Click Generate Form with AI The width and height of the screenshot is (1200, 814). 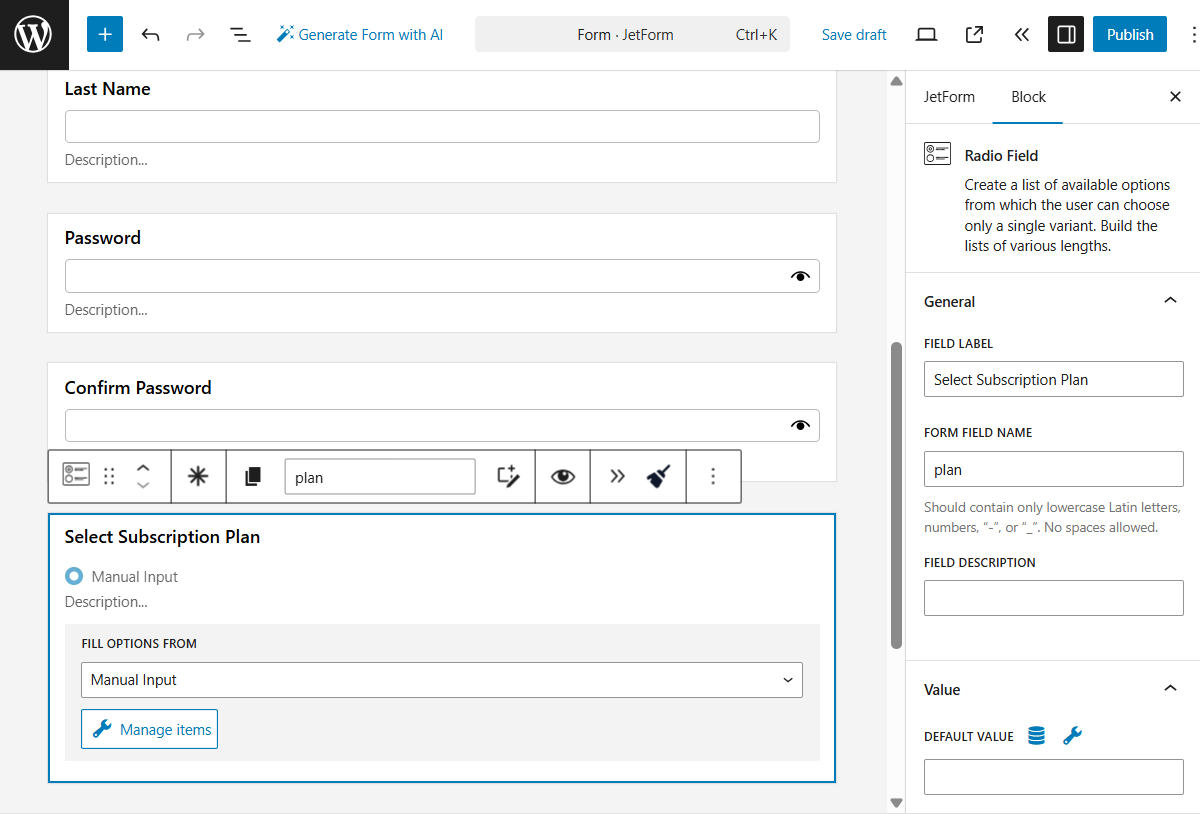click(x=360, y=35)
